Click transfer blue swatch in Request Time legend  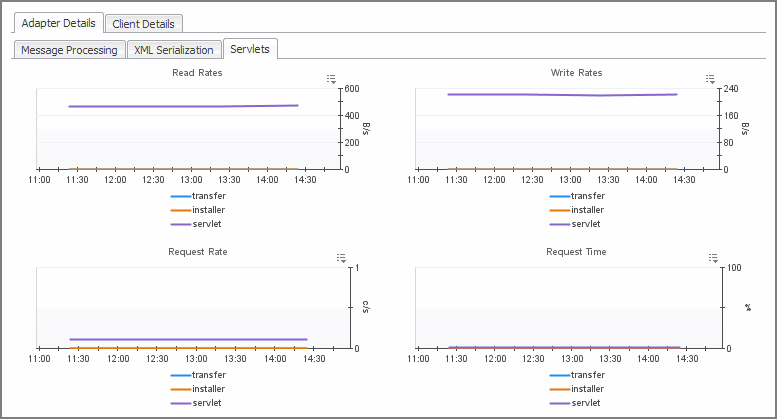pyautogui.click(x=558, y=375)
